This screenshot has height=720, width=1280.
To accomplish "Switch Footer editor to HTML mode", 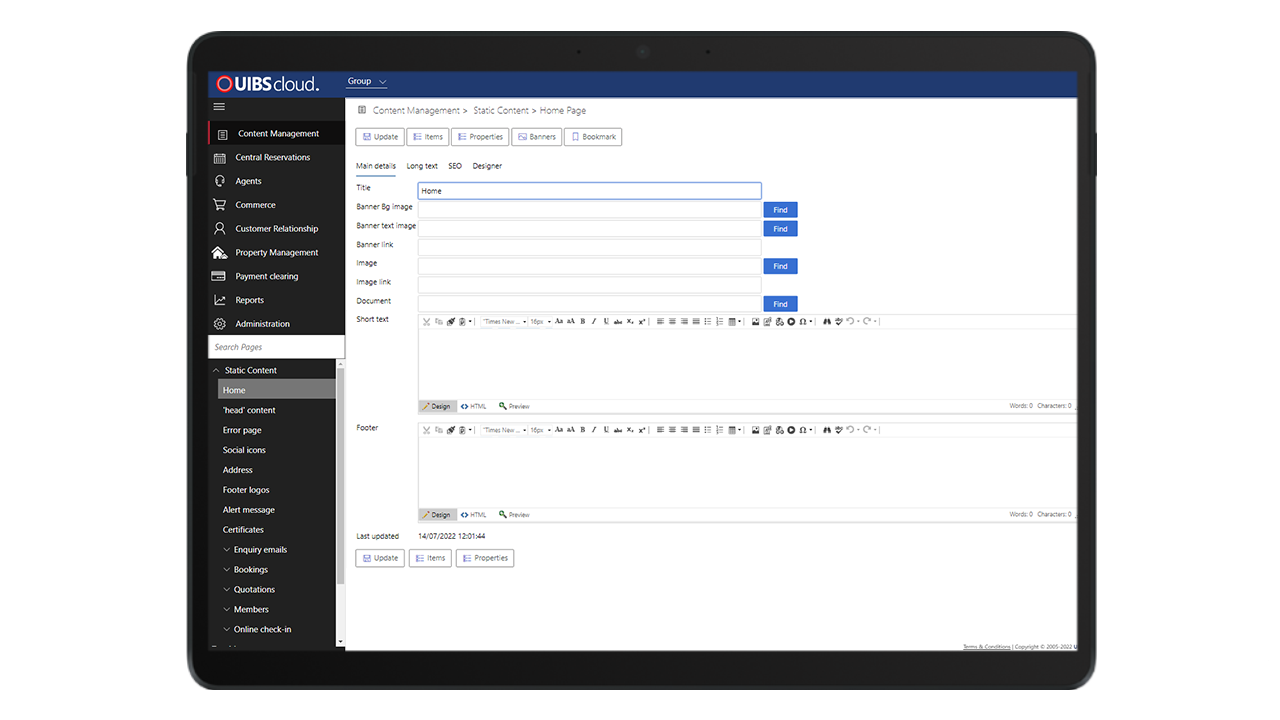I will tap(474, 515).
